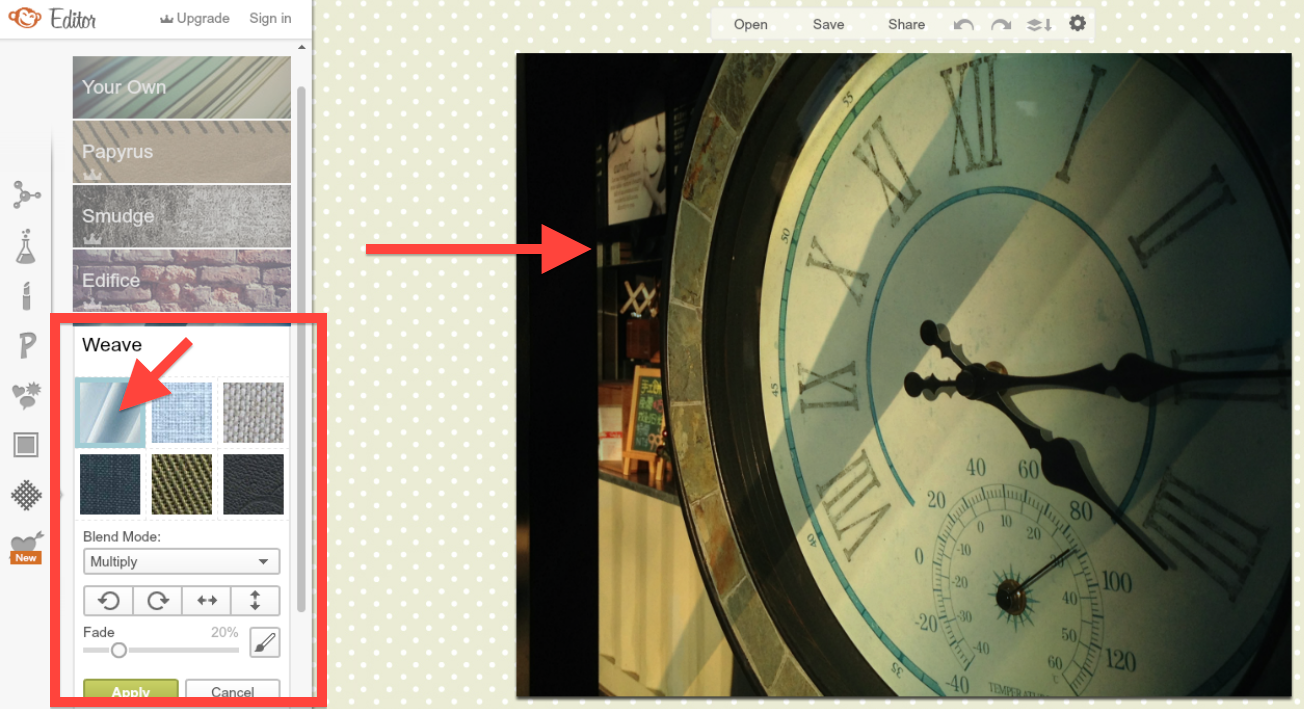Open the paintbrush erase tool beside Fade

(264, 642)
